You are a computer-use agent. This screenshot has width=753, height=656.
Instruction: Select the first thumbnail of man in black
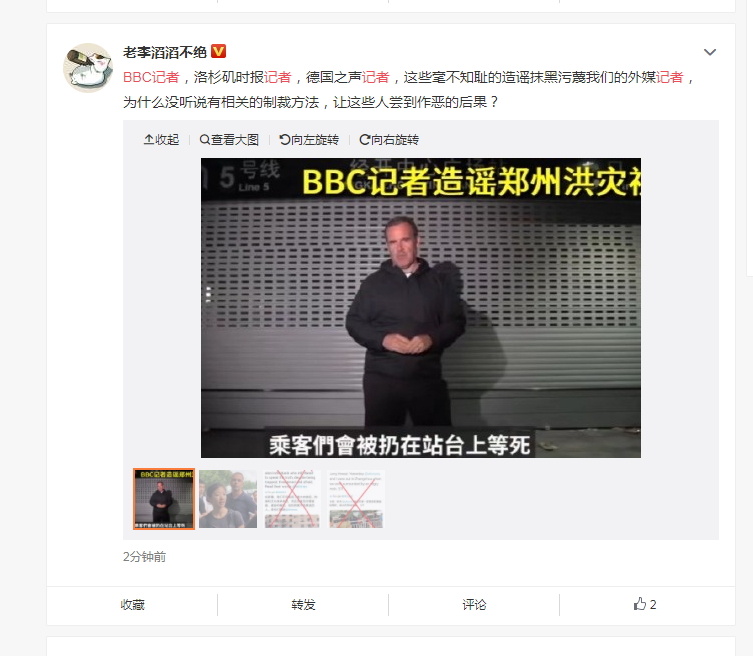point(164,499)
